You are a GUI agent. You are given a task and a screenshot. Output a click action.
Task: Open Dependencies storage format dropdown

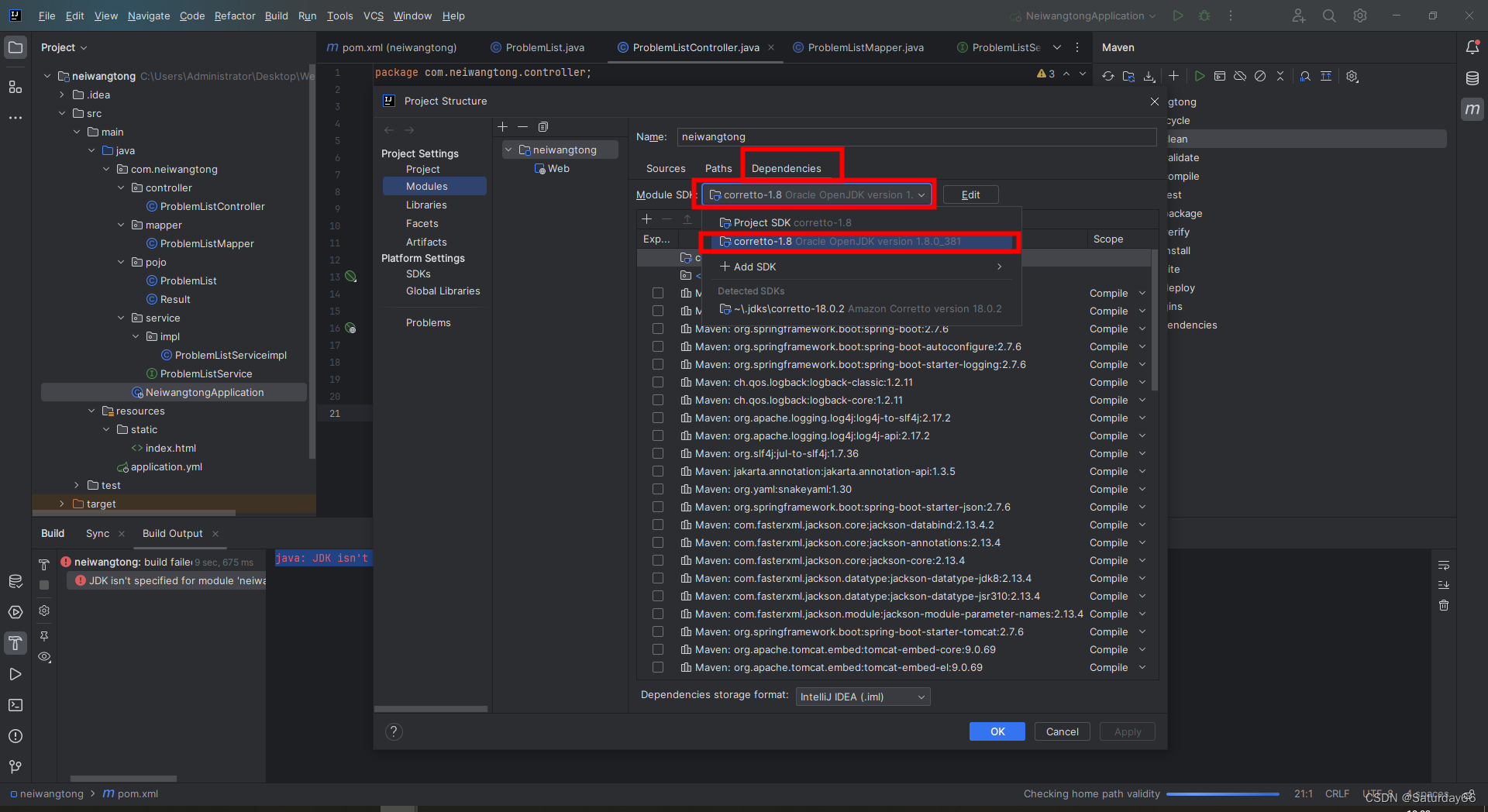click(x=863, y=697)
